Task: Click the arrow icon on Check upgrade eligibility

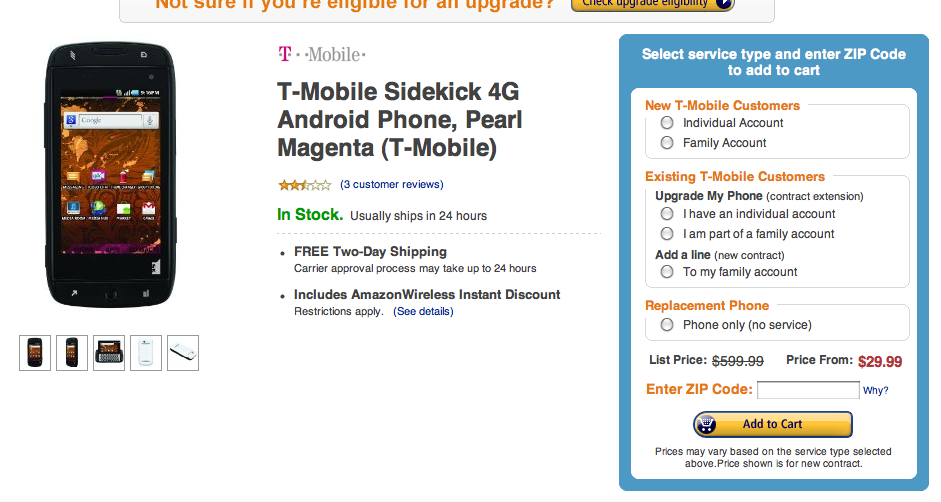Action: [724, 3]
